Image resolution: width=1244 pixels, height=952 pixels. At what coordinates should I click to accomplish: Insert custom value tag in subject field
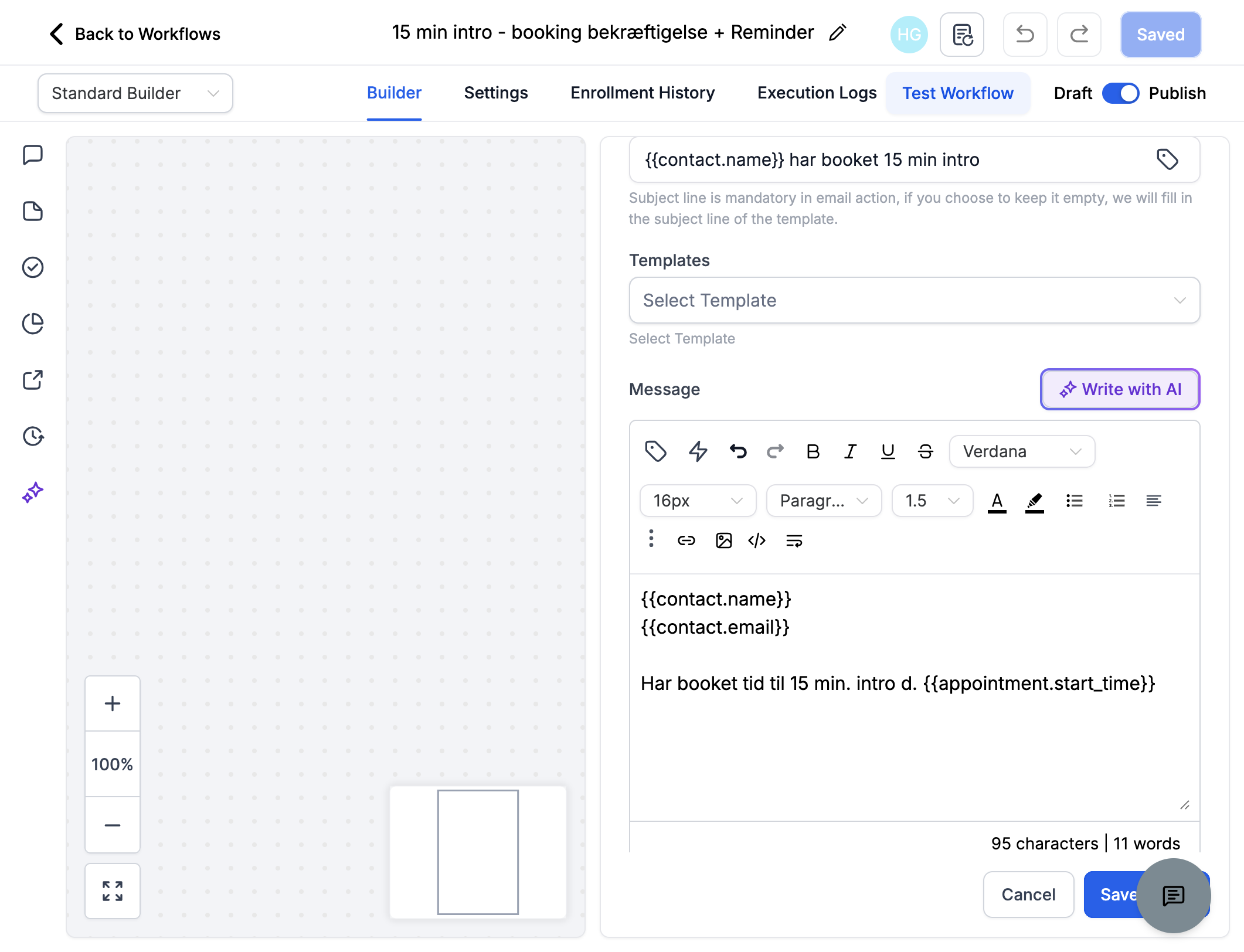[x=1167, y=159]
